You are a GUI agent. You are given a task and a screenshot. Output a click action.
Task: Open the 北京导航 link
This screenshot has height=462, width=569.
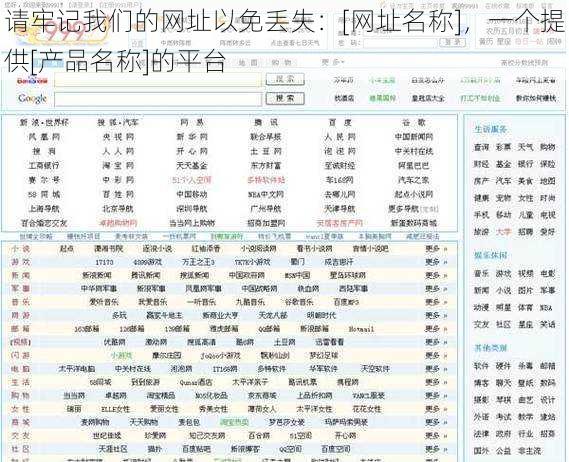click(118, 209)
